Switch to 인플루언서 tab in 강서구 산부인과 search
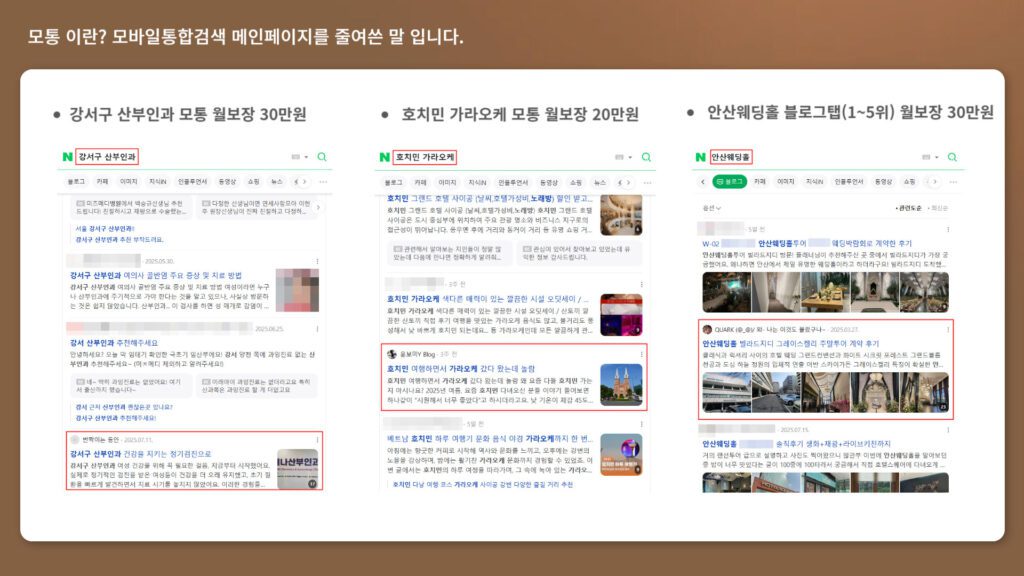Viewport: 1024px width, 576px height. tap(193, 182)
